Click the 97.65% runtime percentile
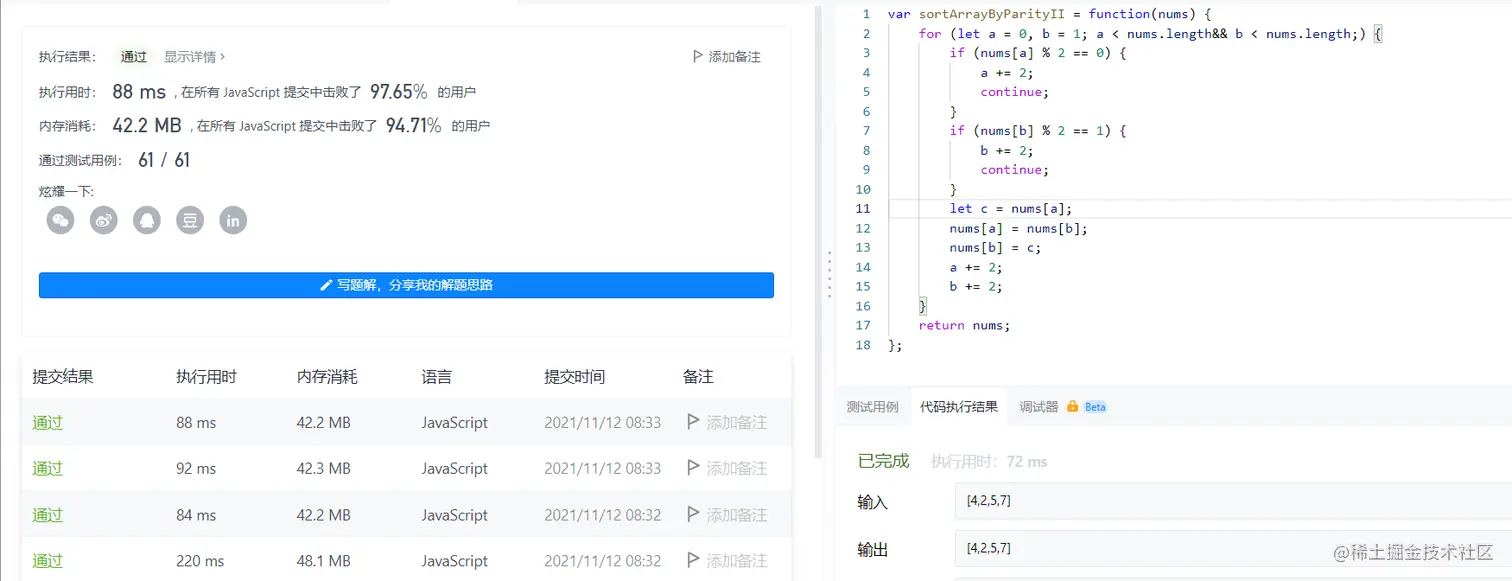 click(x=399, y=92)
